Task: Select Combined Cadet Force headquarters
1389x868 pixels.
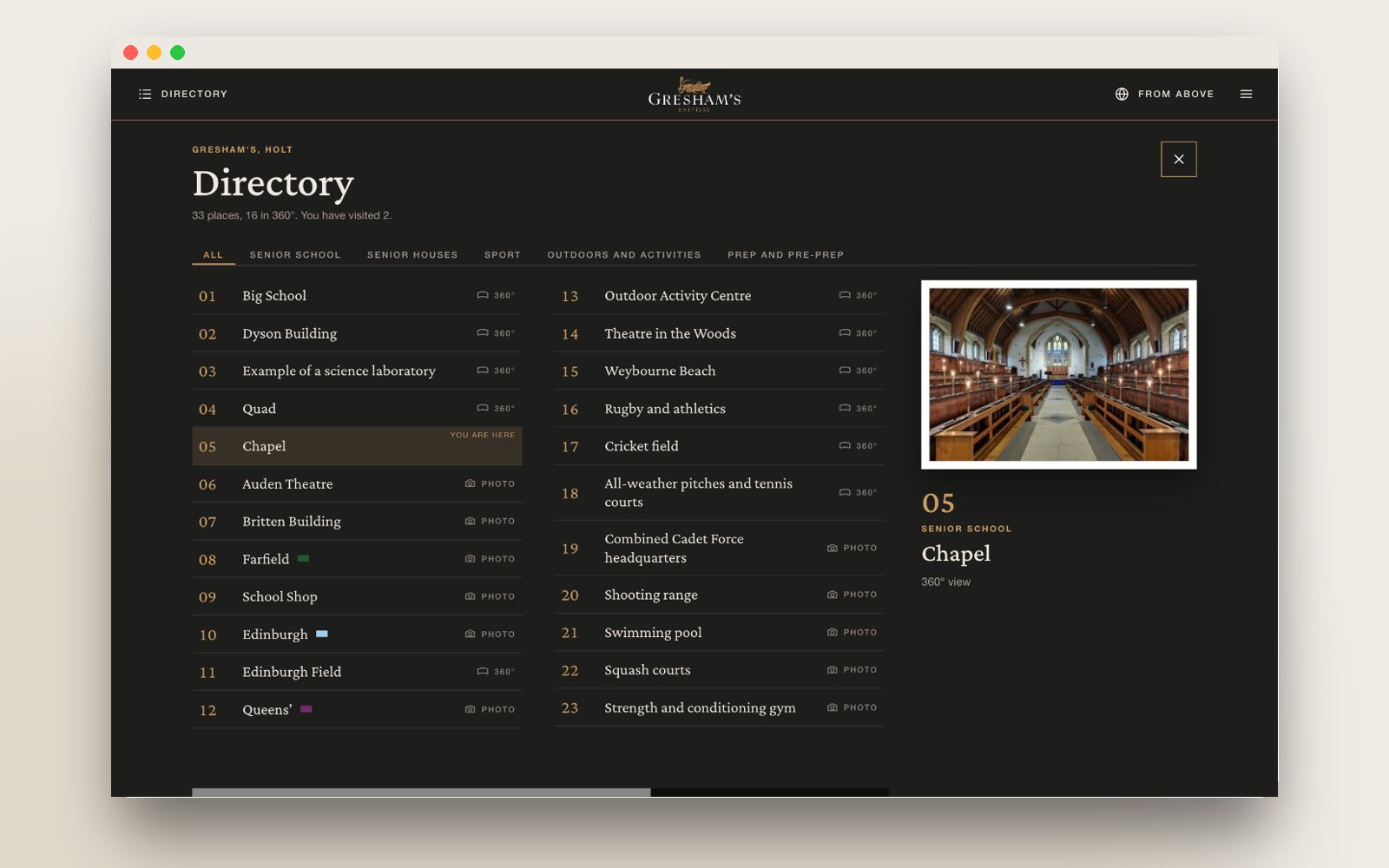Action: [x=719, y=549]
